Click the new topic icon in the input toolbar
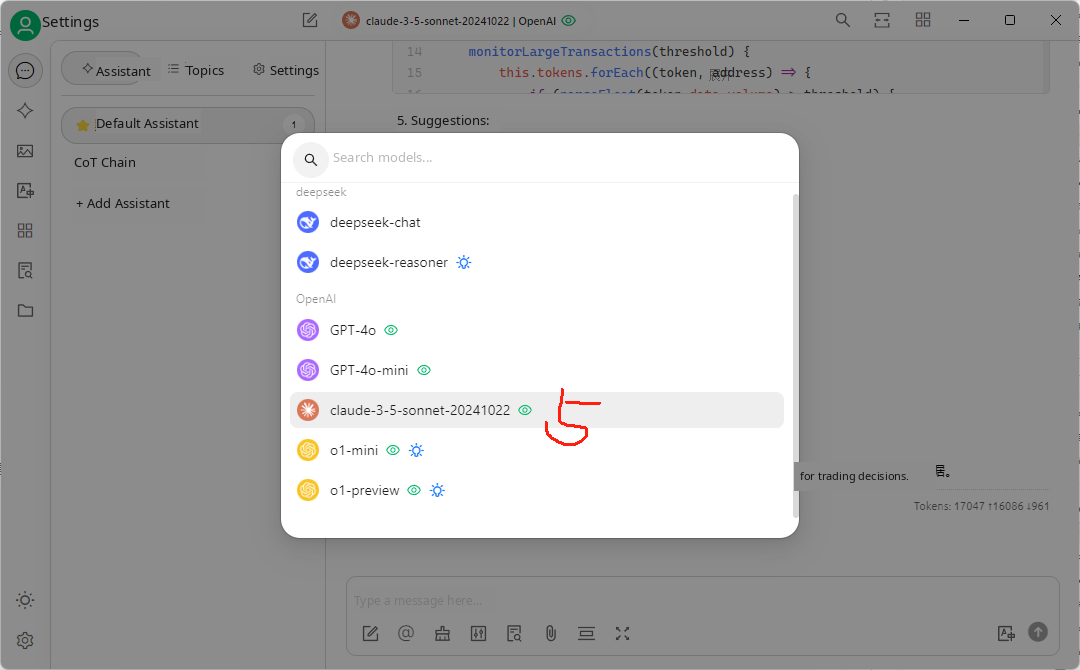 pos(371,634)
